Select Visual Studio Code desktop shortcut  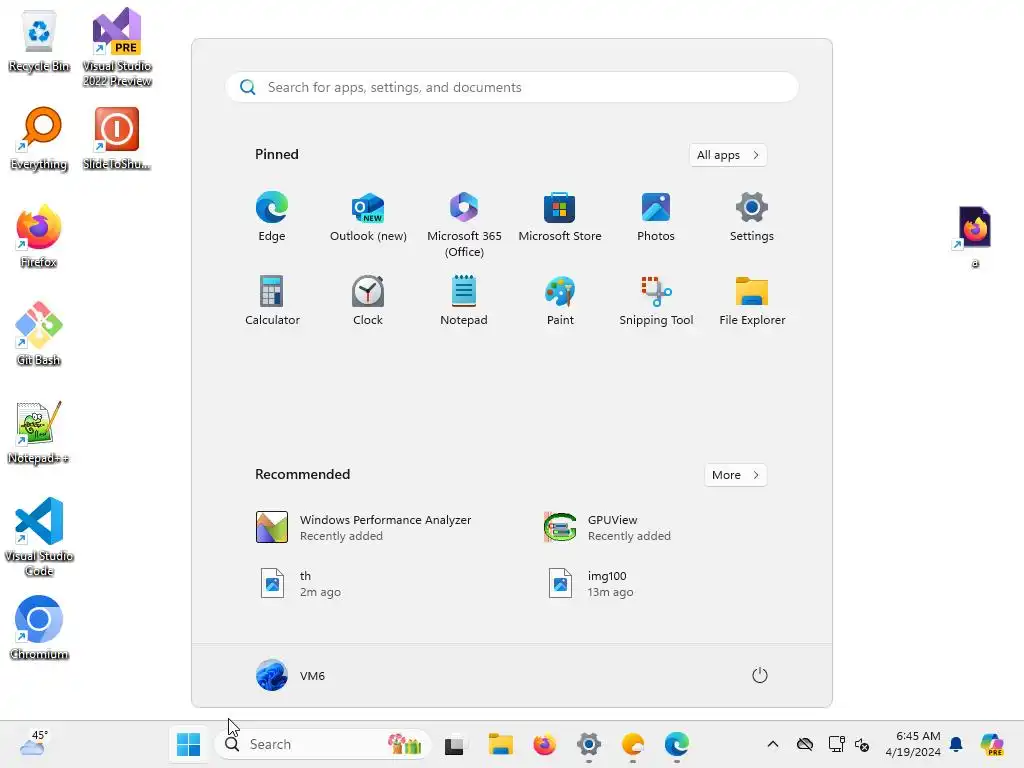pos(39,537)
